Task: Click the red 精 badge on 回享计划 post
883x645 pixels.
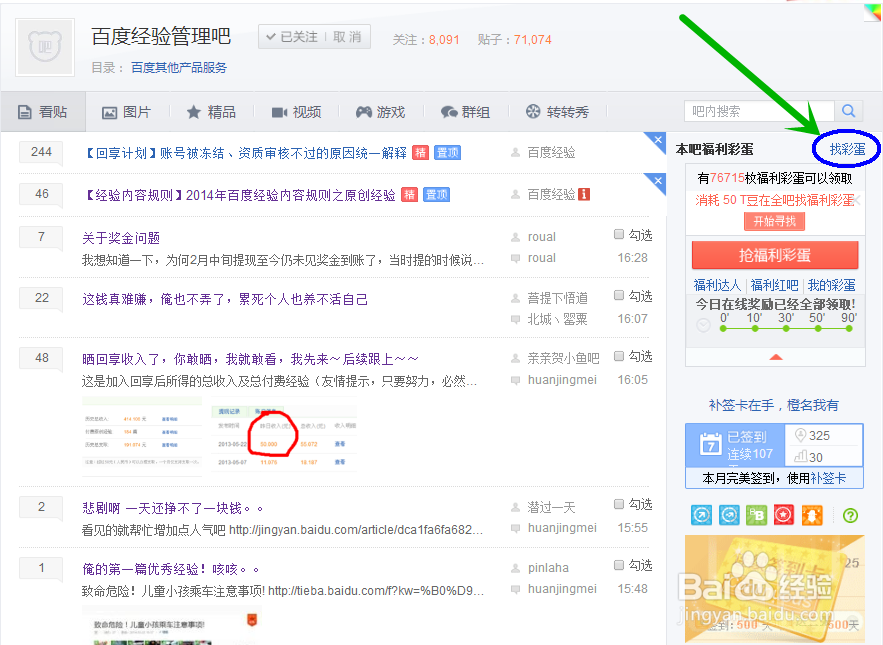Action: tap(420, 153)
